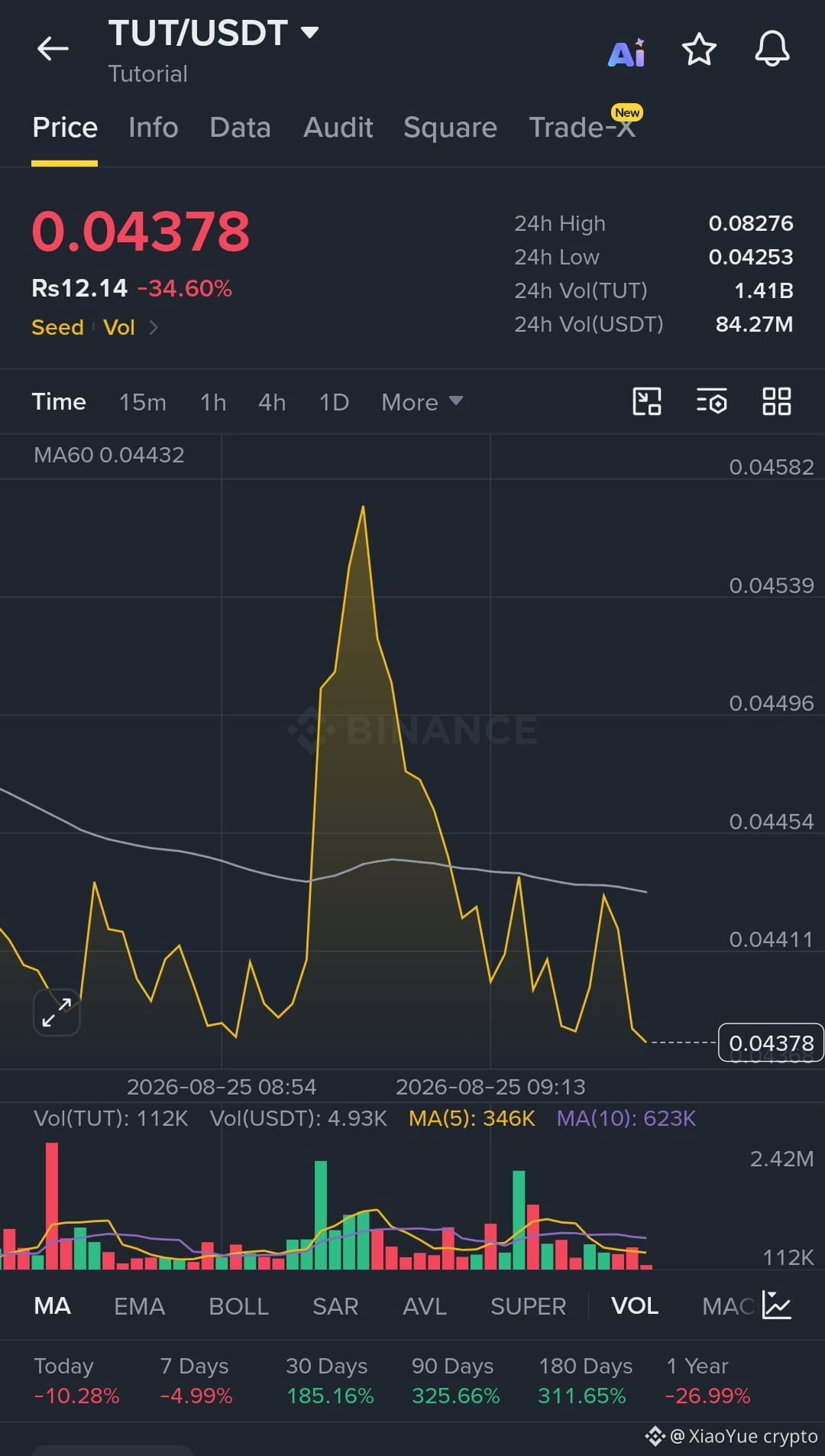This screenshot has height=1456, width=825.
Task: Toggle the MAC sub-indicator
Action: [x=730, y=1306]
